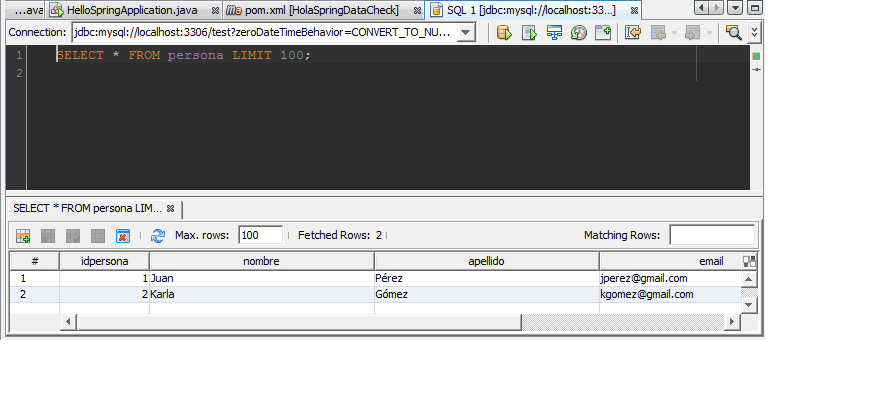Click the magnifier Find Selection icon

(733, 33)
